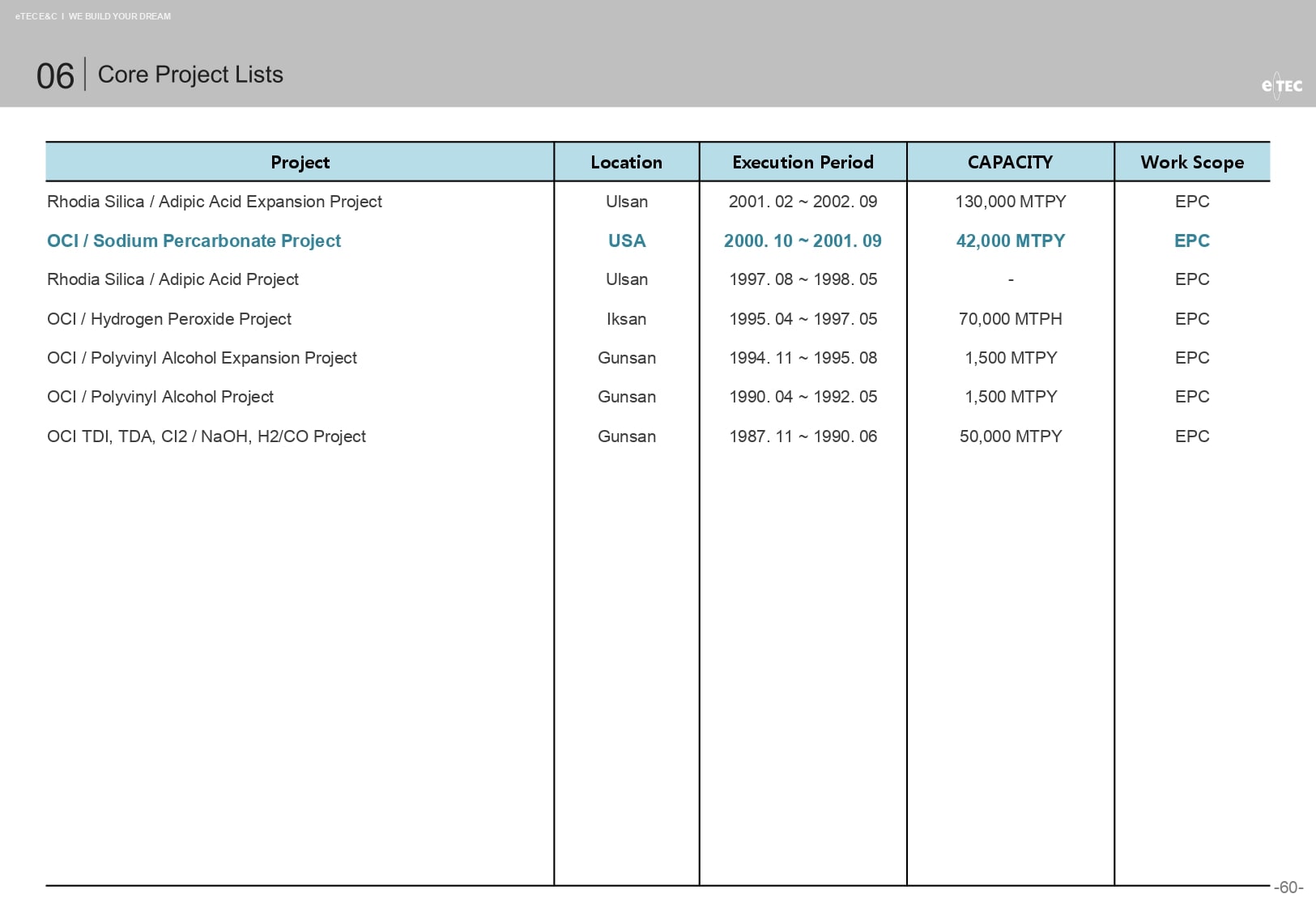Image resolution: width=1316 pixels, height=911 pixels.
Task: Click period '2000. 10 ~ 2001. 09'
Action: (x=803, y=241)
